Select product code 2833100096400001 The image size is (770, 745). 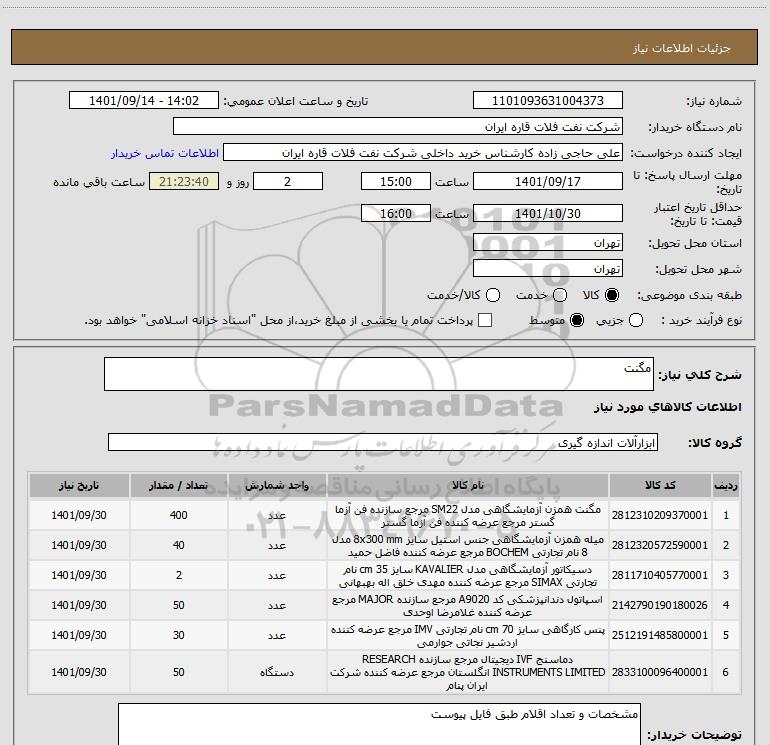(x=660, y=672)
